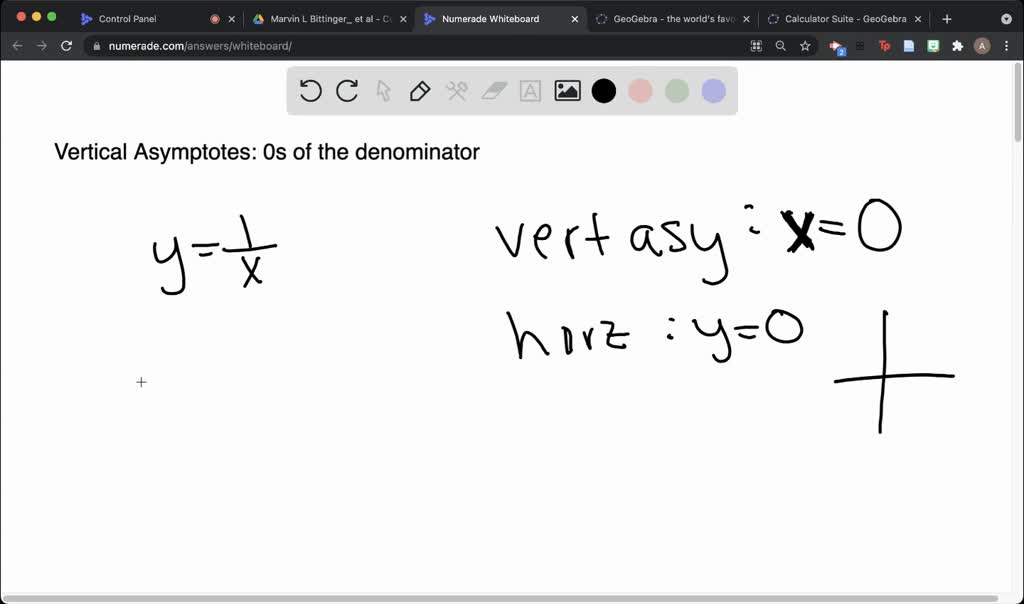Switch to the GeoGebra Calculator Suite tab

(x=845, y=18)
